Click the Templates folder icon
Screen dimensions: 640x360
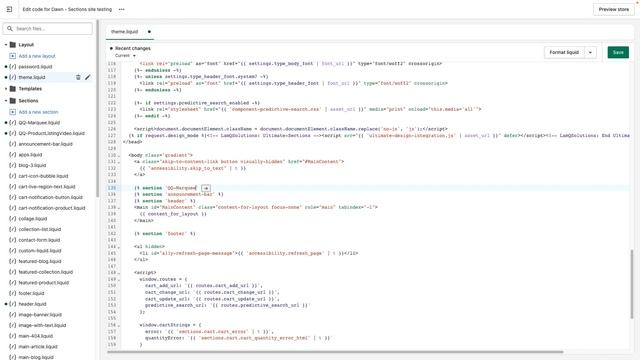point(13,89)
